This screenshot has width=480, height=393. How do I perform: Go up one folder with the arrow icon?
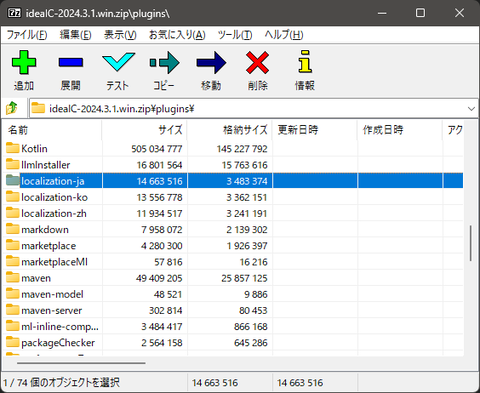point(12,108)
